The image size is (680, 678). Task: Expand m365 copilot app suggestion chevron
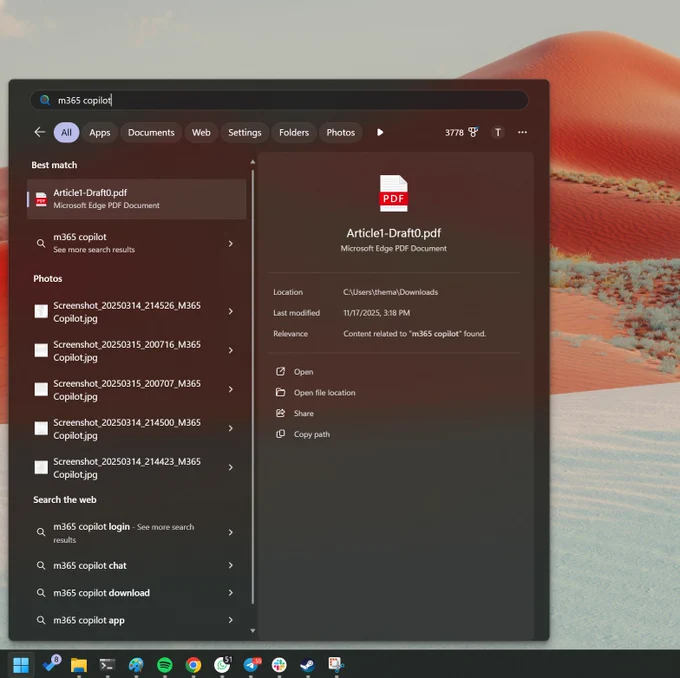(231, 620)
